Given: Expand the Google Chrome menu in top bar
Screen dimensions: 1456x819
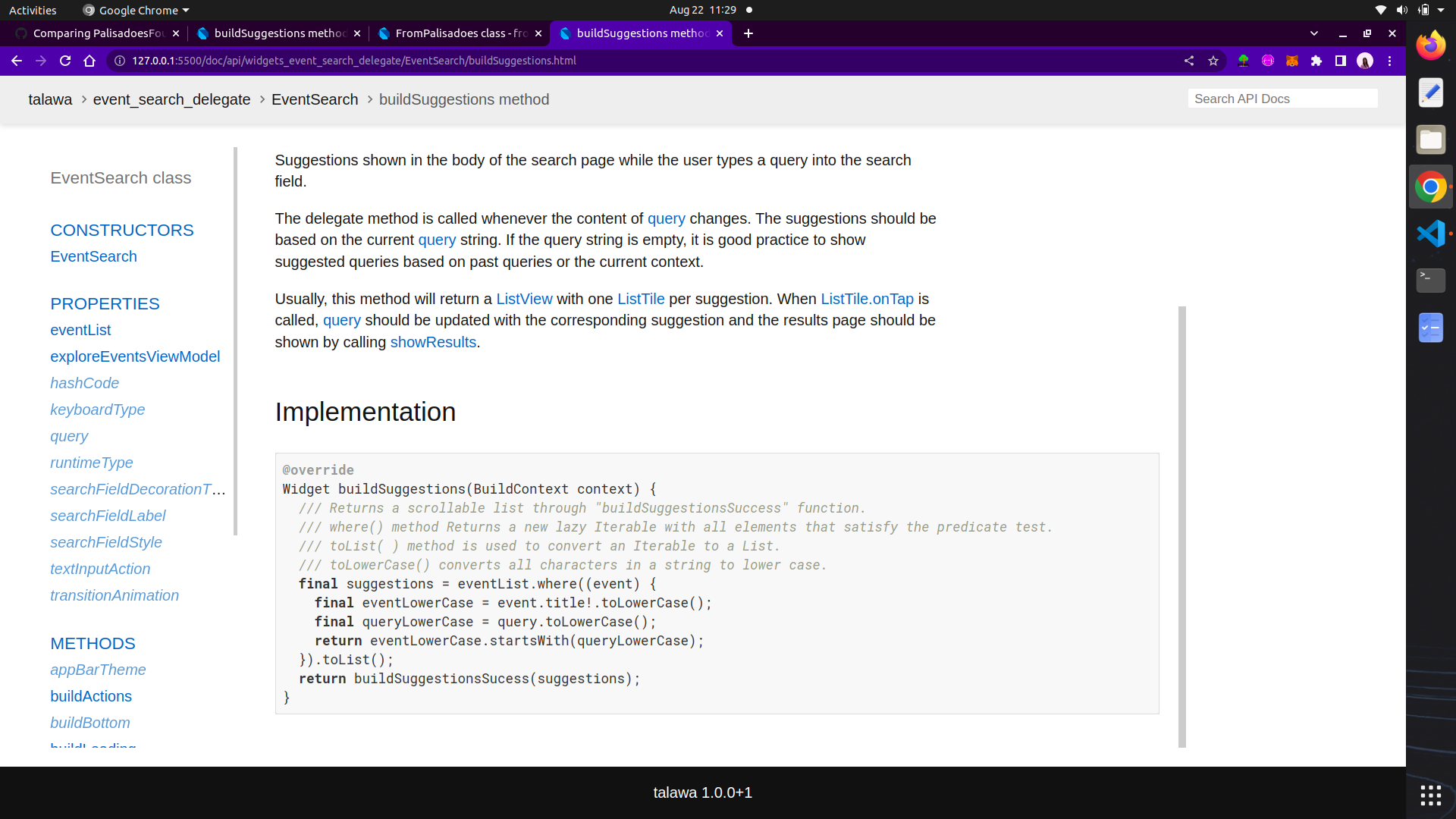Looking at the screenshot, I should [135, 10].
